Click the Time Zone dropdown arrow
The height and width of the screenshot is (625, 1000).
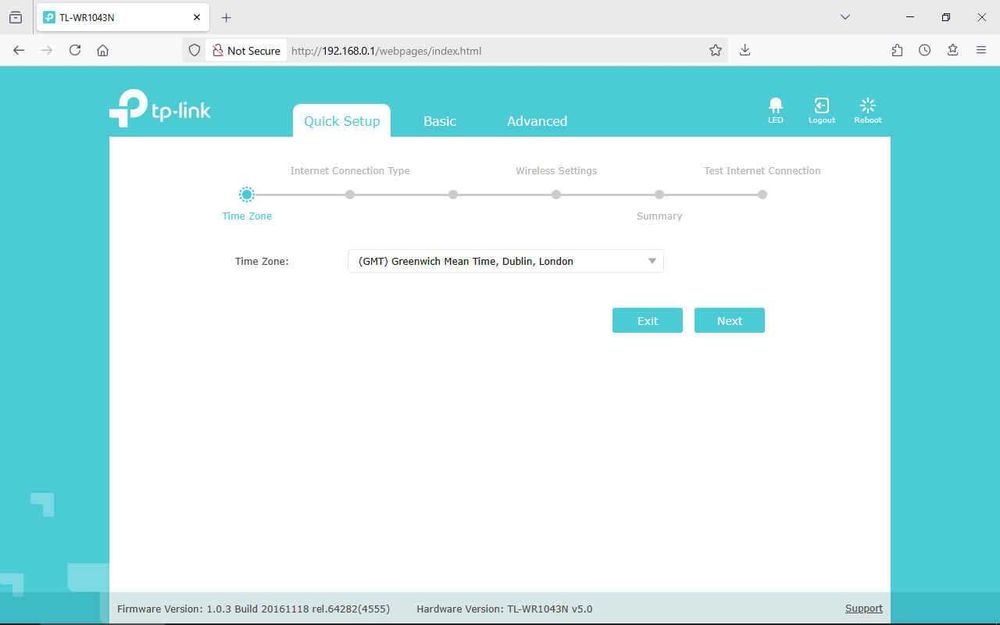point(652,261)
